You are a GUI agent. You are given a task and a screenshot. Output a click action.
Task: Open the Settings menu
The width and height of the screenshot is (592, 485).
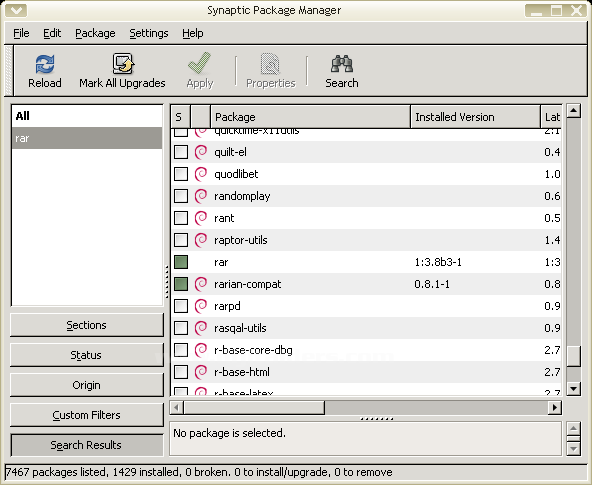click(149, 33)
